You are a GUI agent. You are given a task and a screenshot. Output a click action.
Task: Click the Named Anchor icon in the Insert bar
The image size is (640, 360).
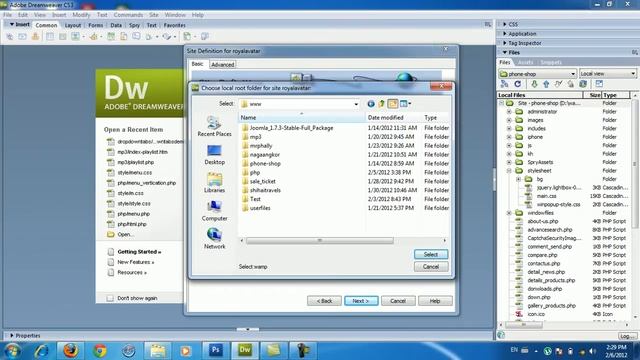pyautogui.click(x=36, y=37)
